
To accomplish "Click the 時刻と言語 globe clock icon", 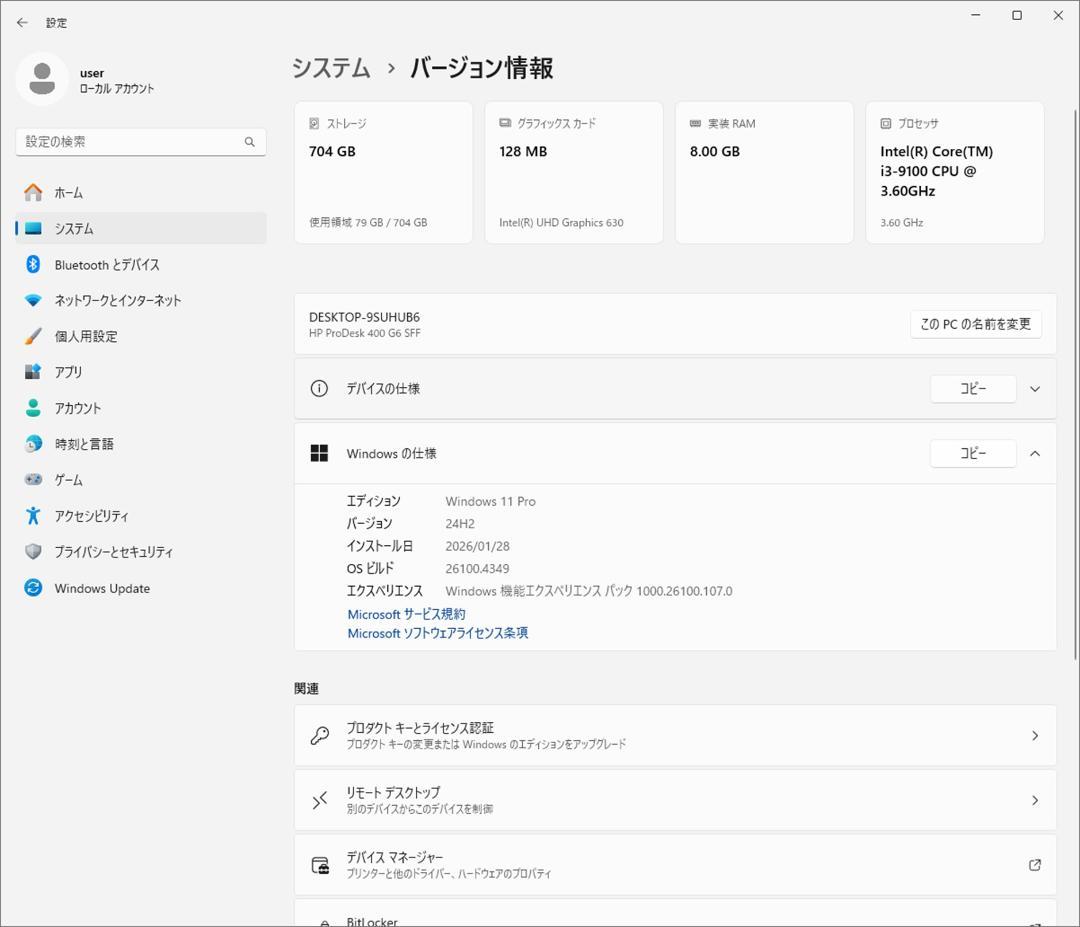I will [33, 444].
